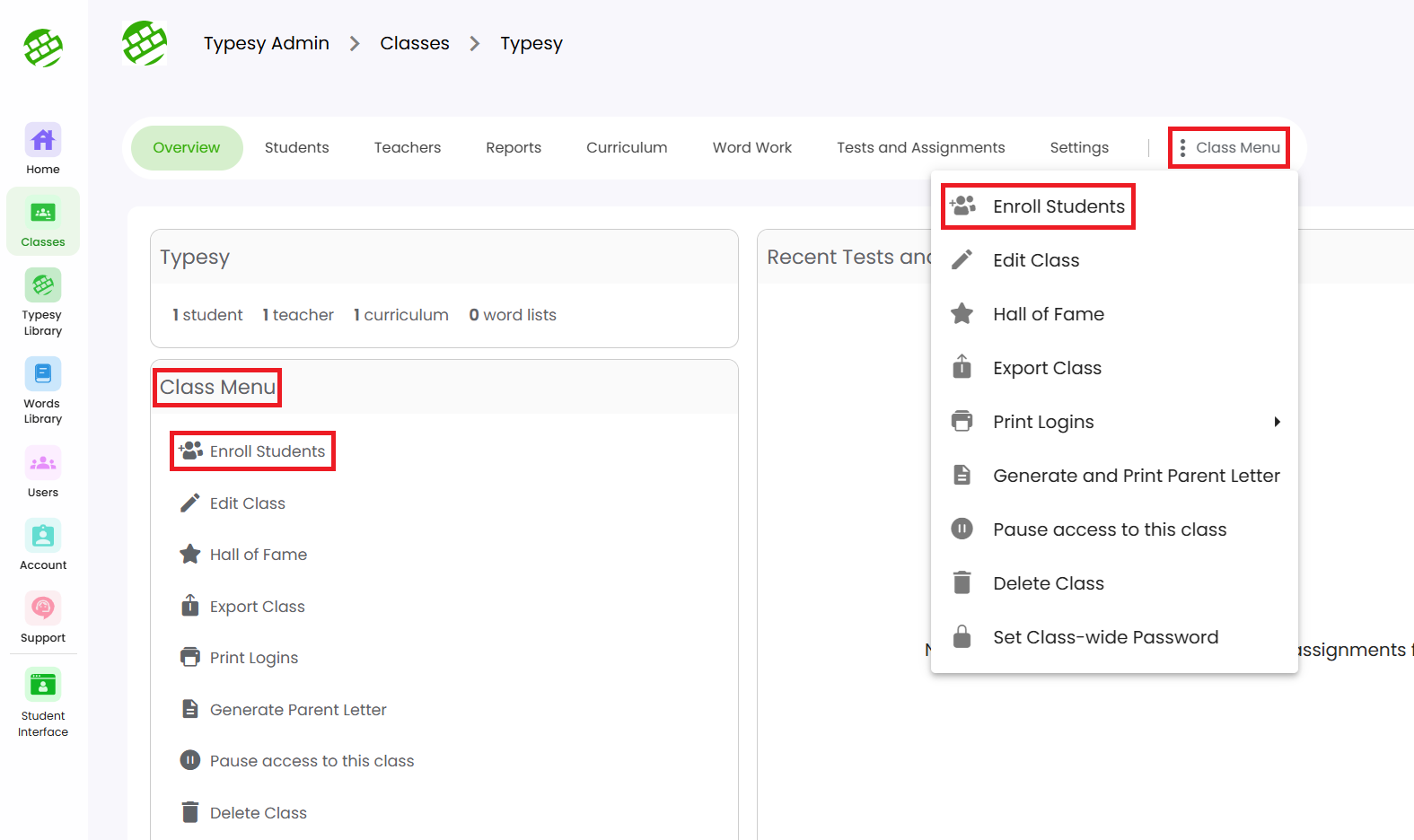Open the Class Menu three-dot dropdown
The width and height of the screenshot is (1414, 840).
[1228, 147]
